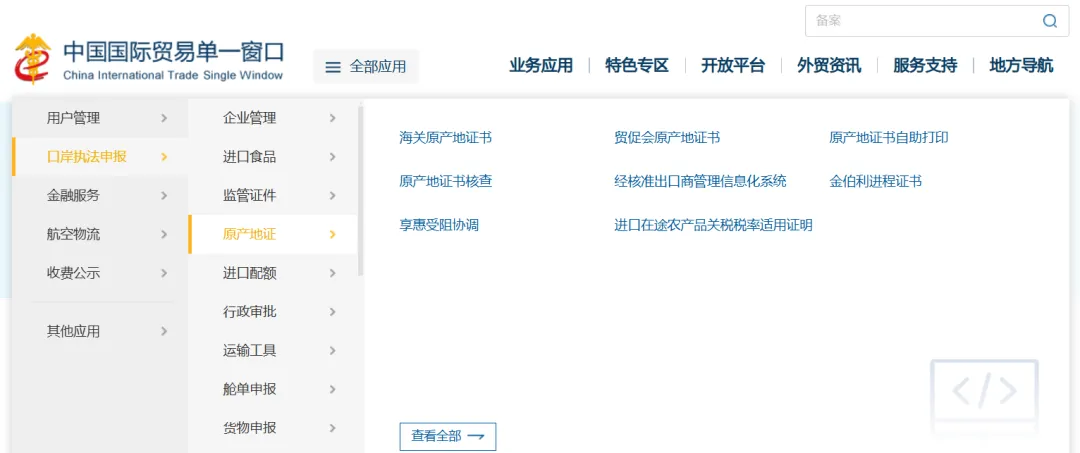Open 经核准出口商管理信息化系统 link
The image size is (1080, 453).
[x=700, y=182]
